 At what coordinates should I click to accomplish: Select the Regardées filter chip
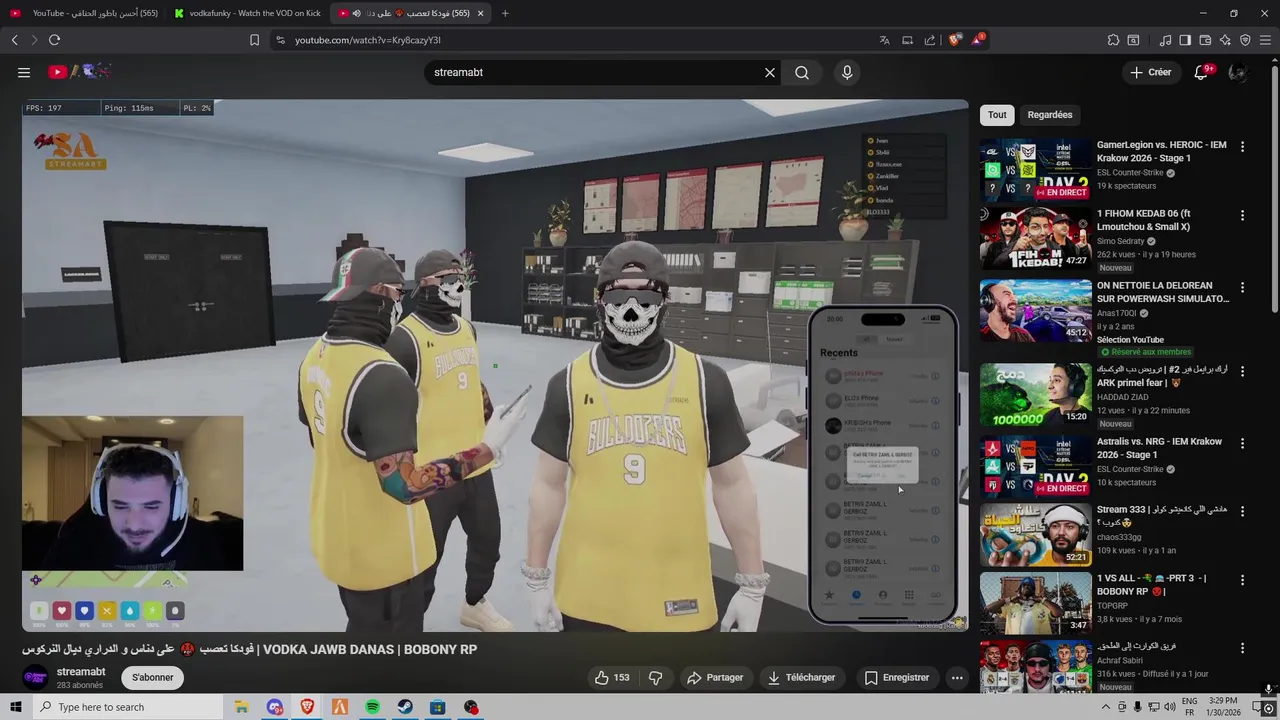[1049, 115]
